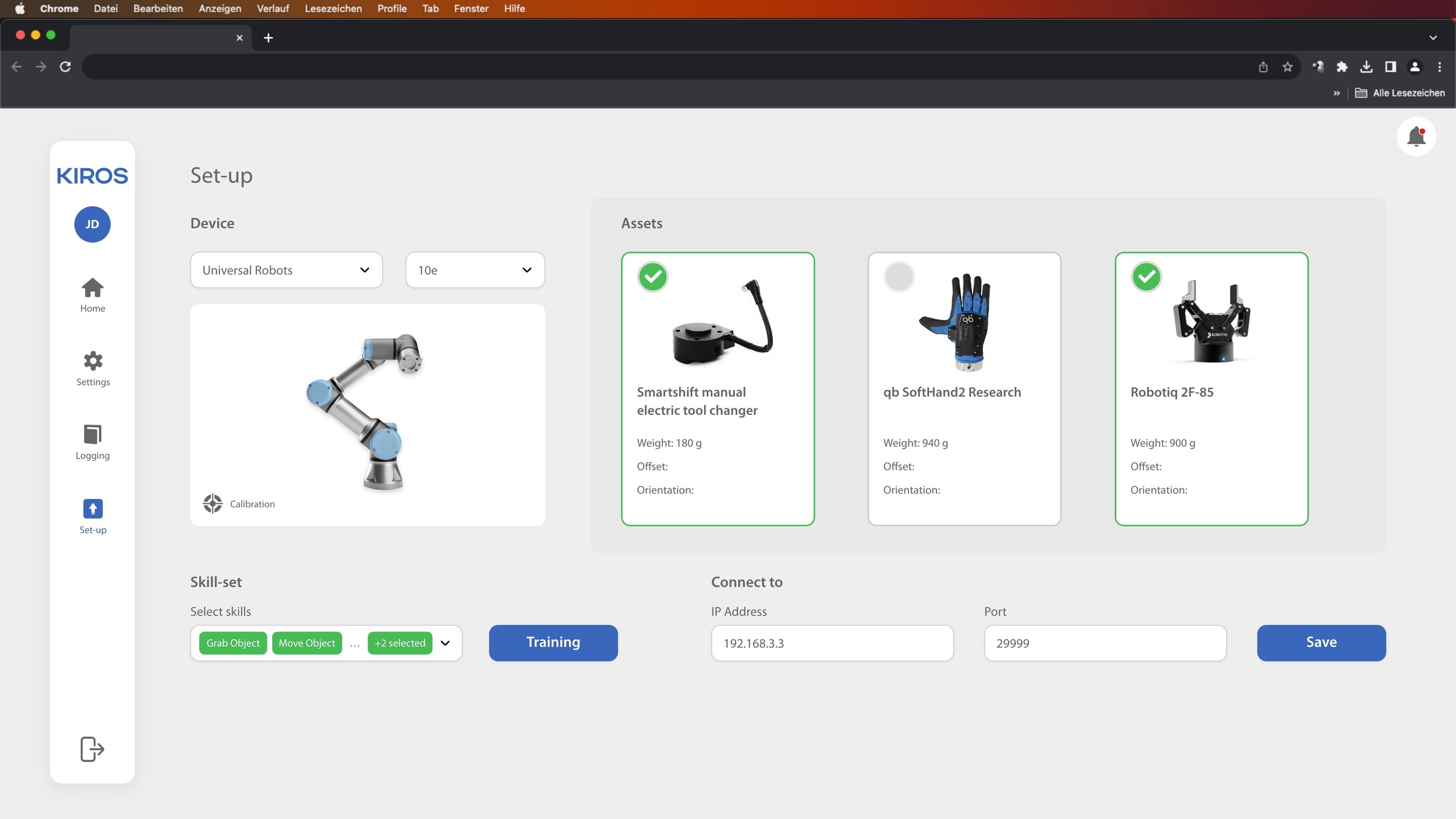Click the Robotiq 2F-85 gripper image
This screenshot has width=1456, height=819.
pyautogui.click(x=1211, y=321)
